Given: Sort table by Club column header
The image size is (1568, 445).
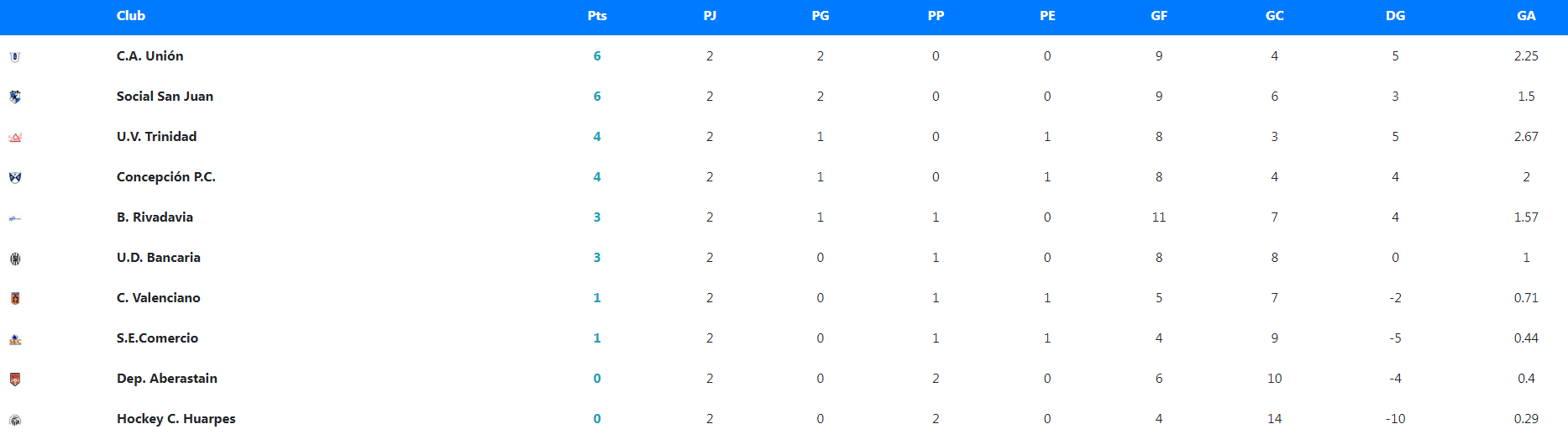Looking at the screenshot, I should [x=131, y=16].
